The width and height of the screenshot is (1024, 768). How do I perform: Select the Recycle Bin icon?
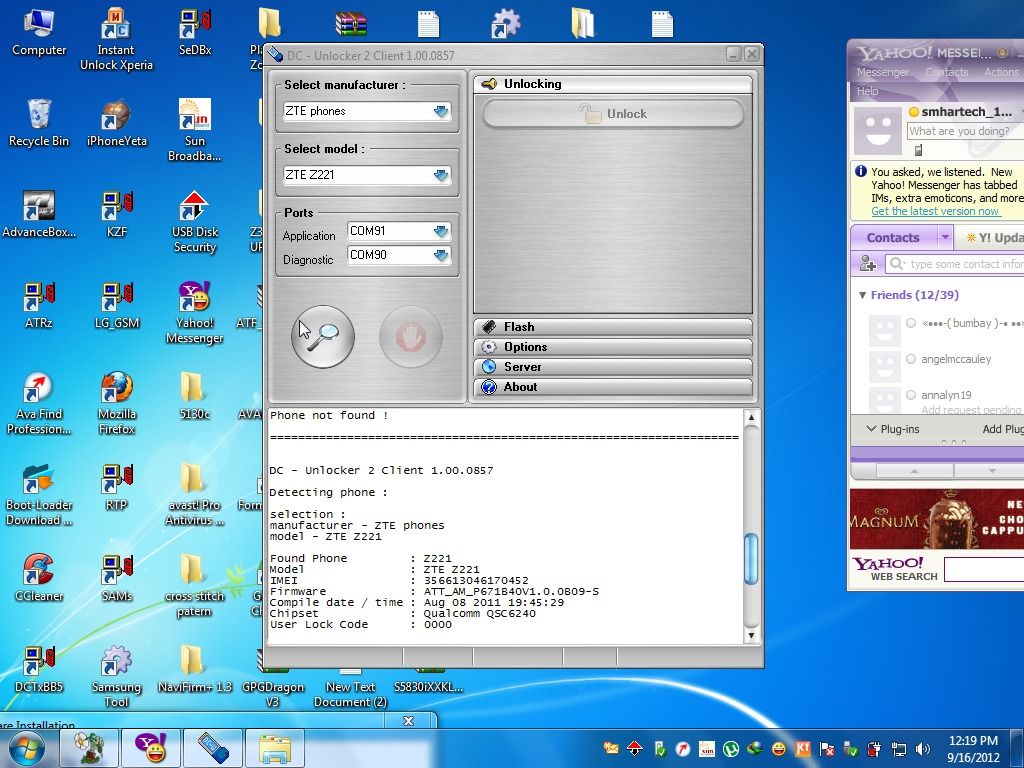pos(39,123)
